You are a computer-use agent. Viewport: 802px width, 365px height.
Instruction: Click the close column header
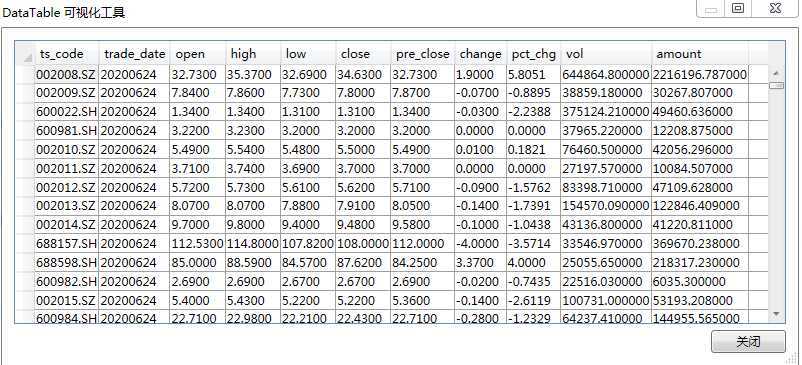[363, 54]
